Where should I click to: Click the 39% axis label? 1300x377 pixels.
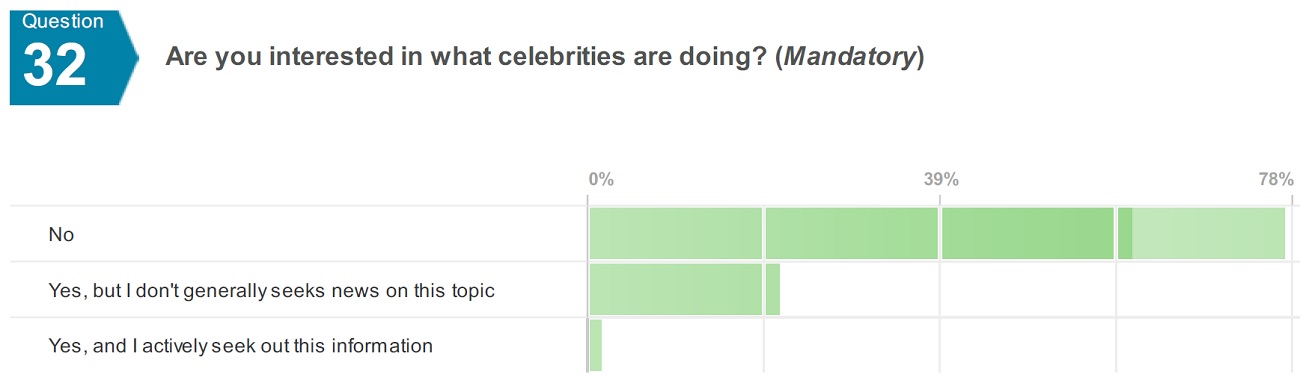[x=941, y=180]
